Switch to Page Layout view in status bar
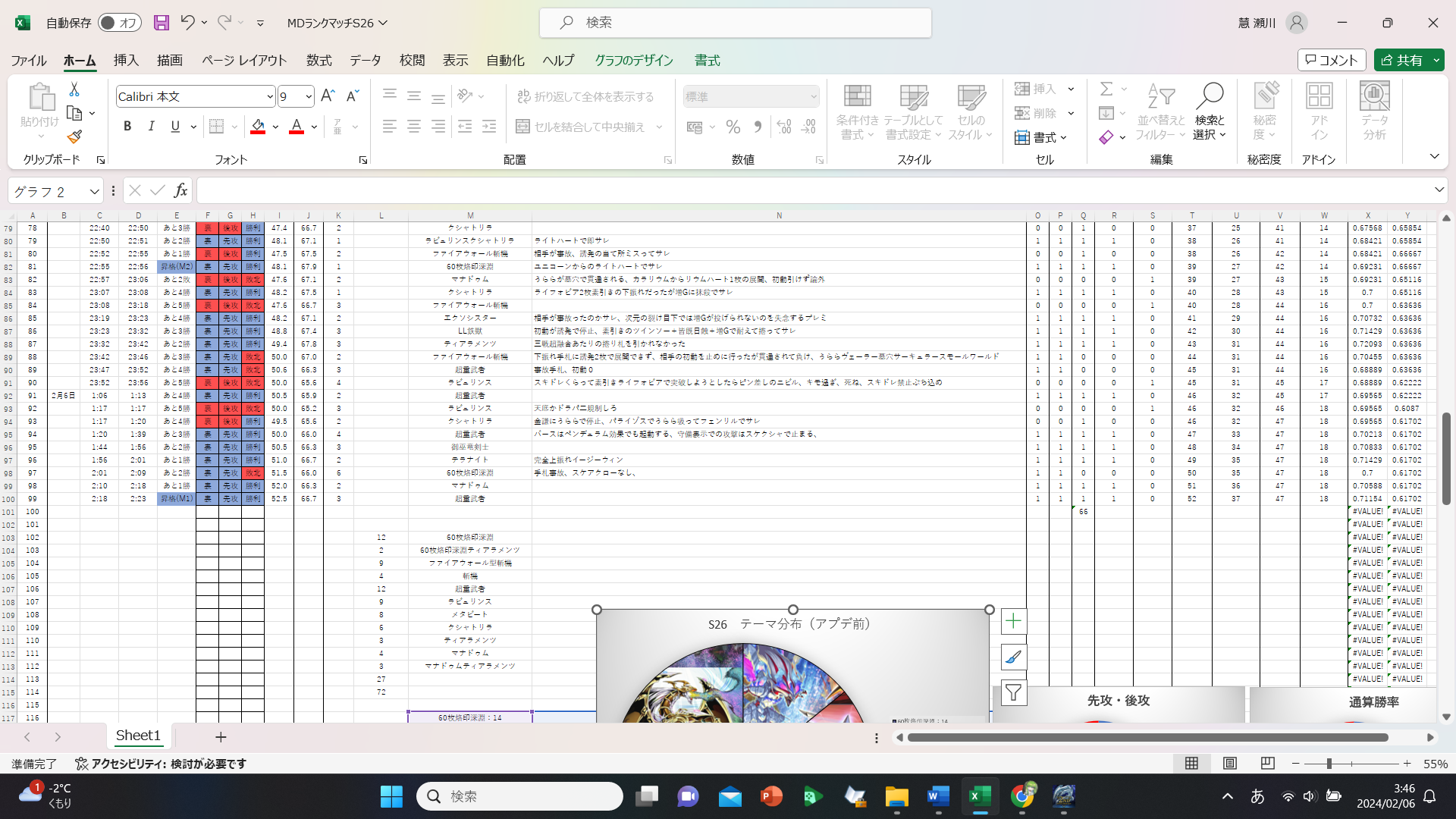 coord(1230,764)
